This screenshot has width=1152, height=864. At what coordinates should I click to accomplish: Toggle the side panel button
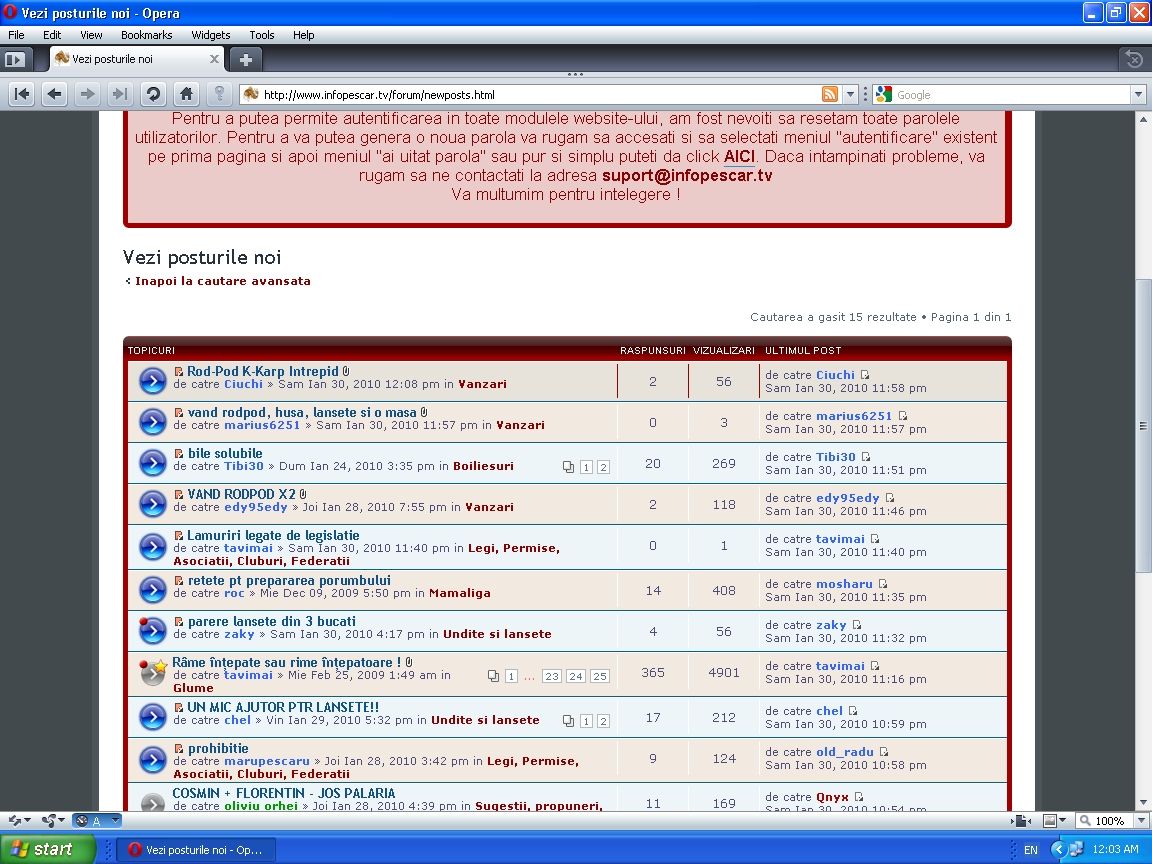[15, 59]
